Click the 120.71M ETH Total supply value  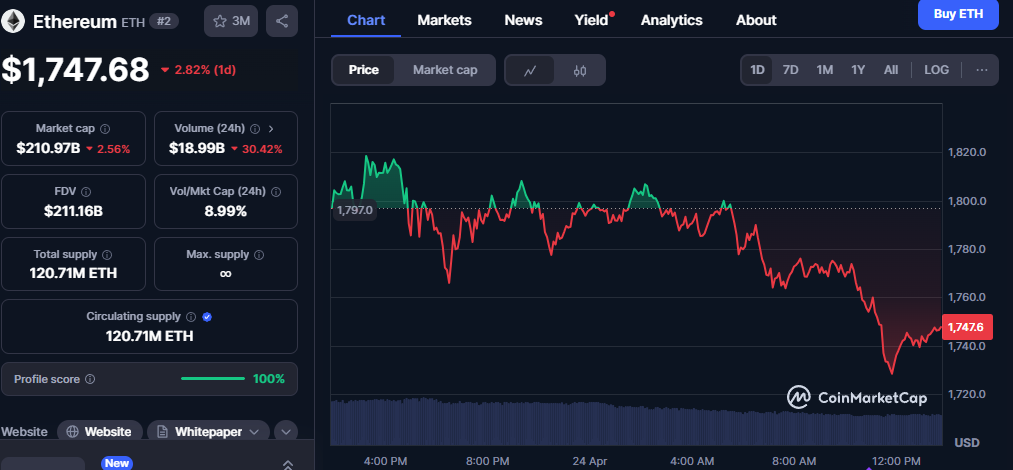[x=73, y=273]
